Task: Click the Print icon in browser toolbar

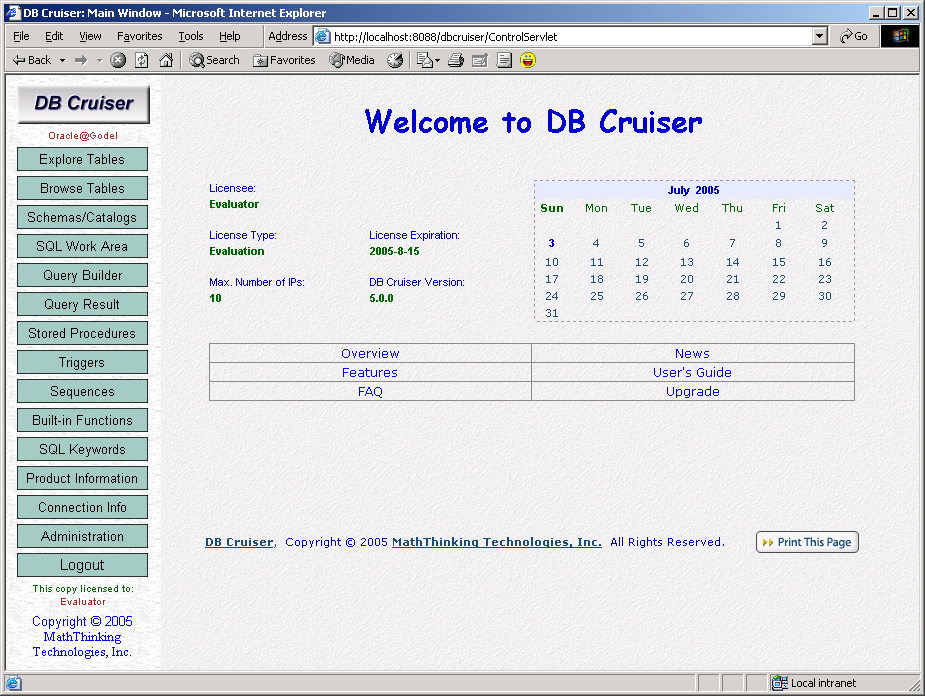Action: 456,60
